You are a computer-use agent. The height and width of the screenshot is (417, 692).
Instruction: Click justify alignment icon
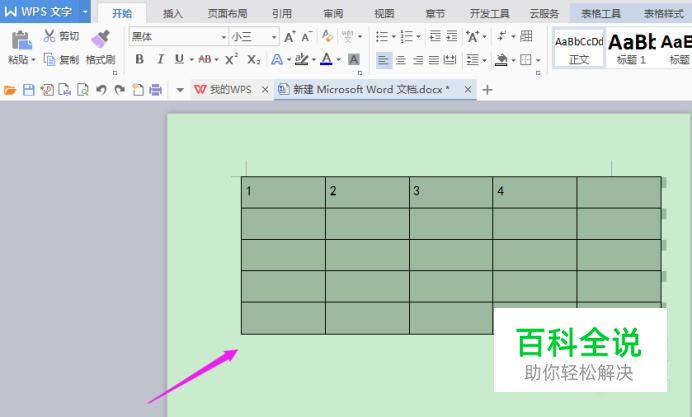click(x=434, y=60)
